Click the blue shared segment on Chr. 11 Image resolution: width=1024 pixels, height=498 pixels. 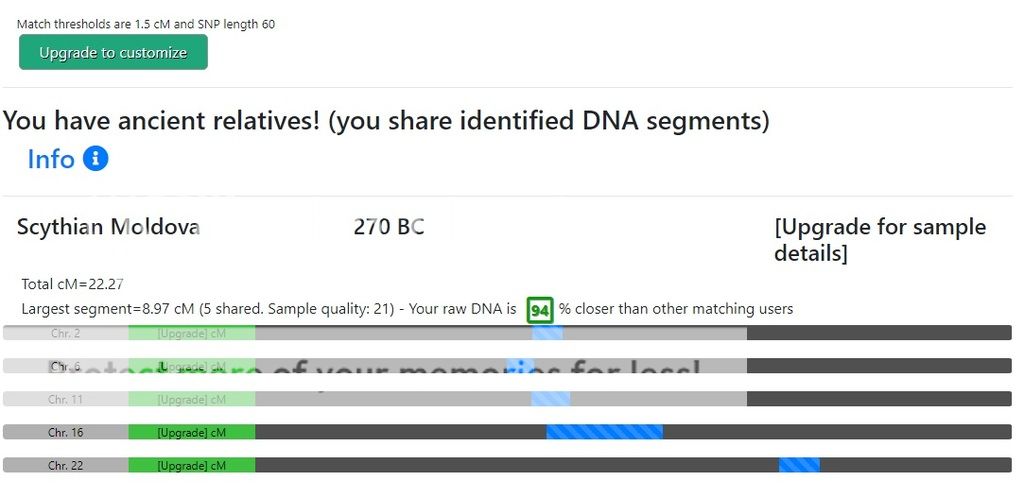[x=550, y=399]
